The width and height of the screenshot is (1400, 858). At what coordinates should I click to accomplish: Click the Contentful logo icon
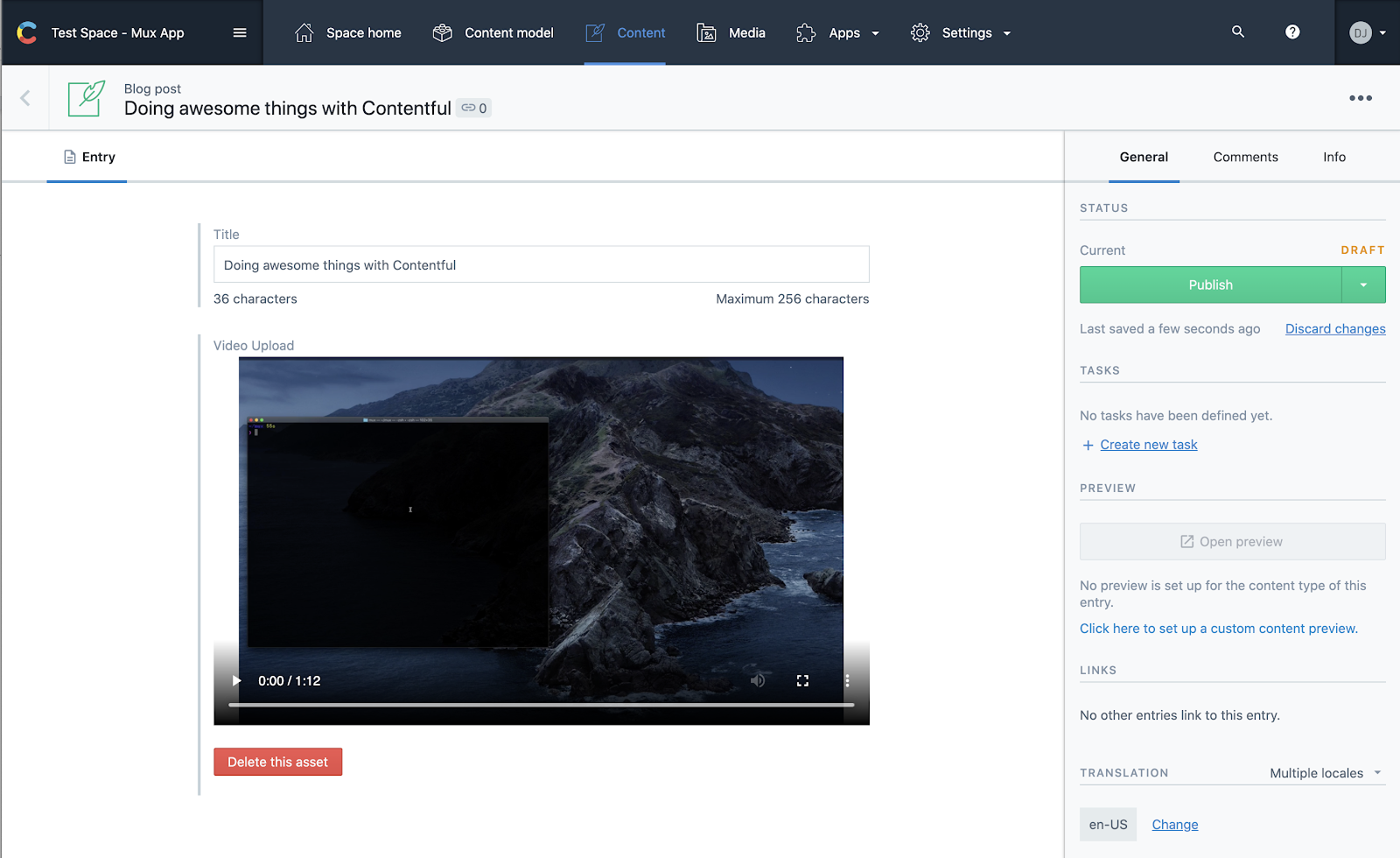click(x=27, y=32)
